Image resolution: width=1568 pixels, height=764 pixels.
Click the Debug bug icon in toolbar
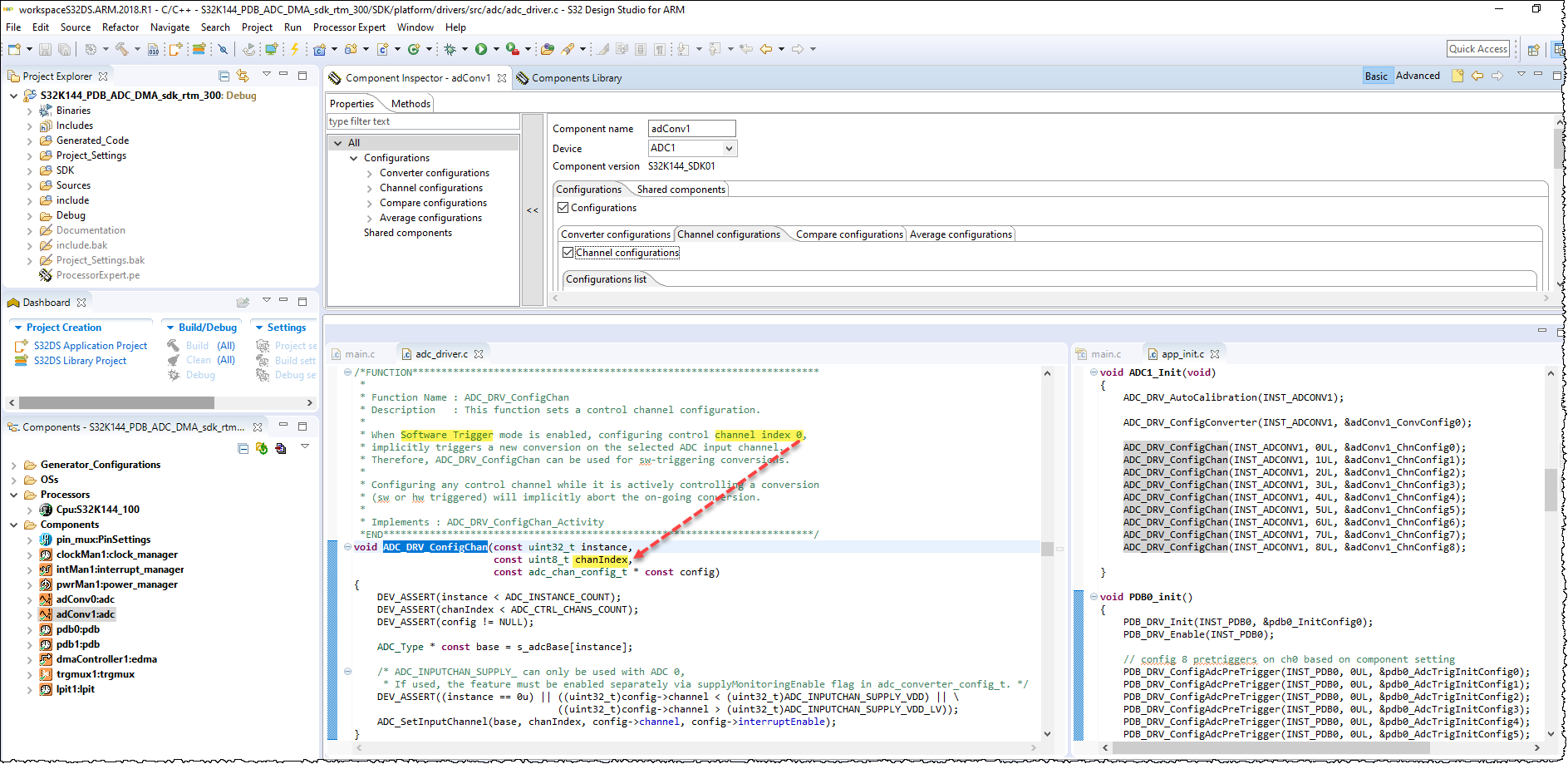pyautogui.click(x=450, y=49)
